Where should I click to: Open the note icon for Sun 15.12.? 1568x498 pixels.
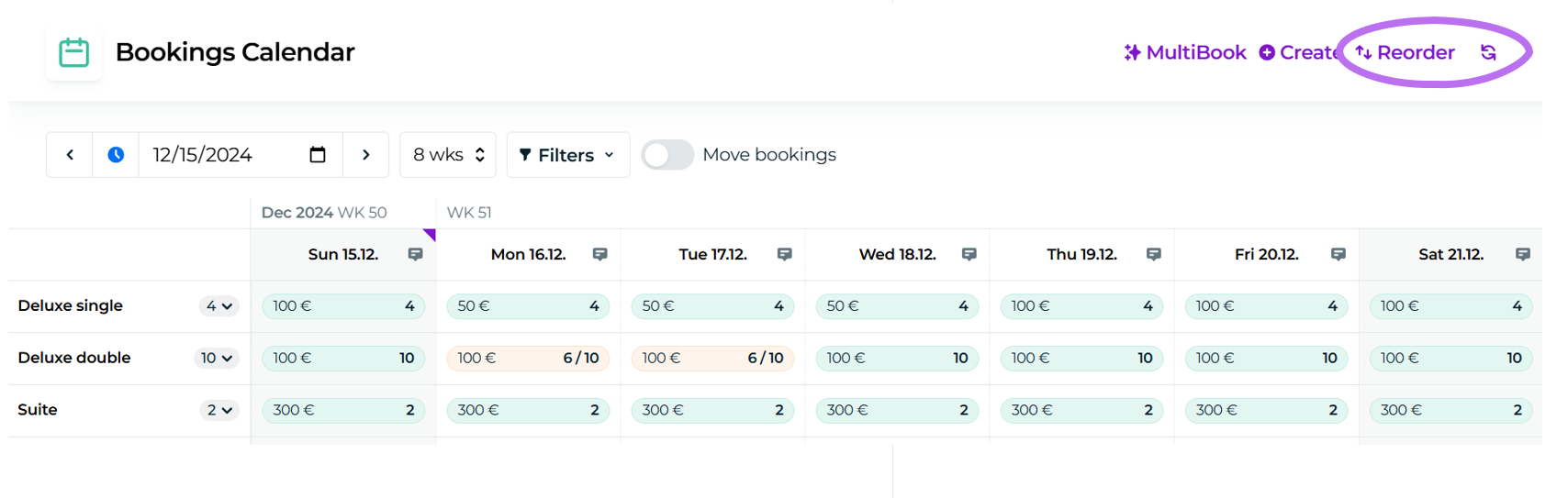416,254
